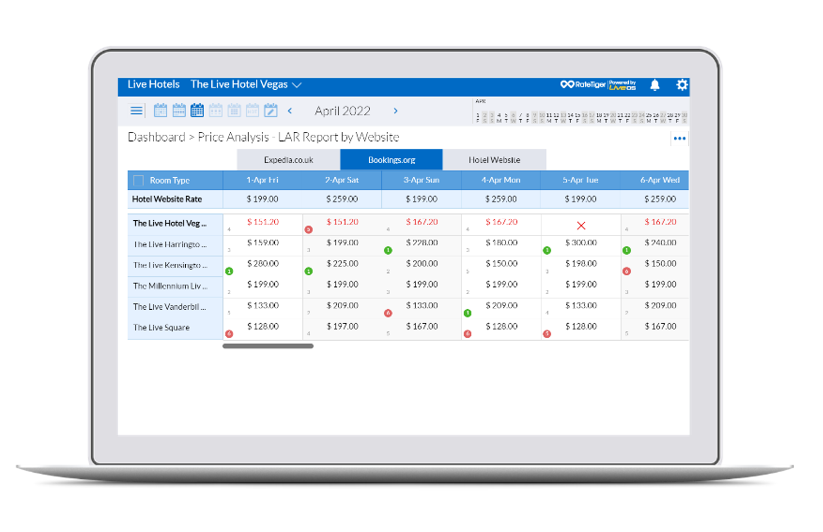Click the calendar icon with pencil
The height and width of the screenshot is (532, 823).
coord(271,110)
